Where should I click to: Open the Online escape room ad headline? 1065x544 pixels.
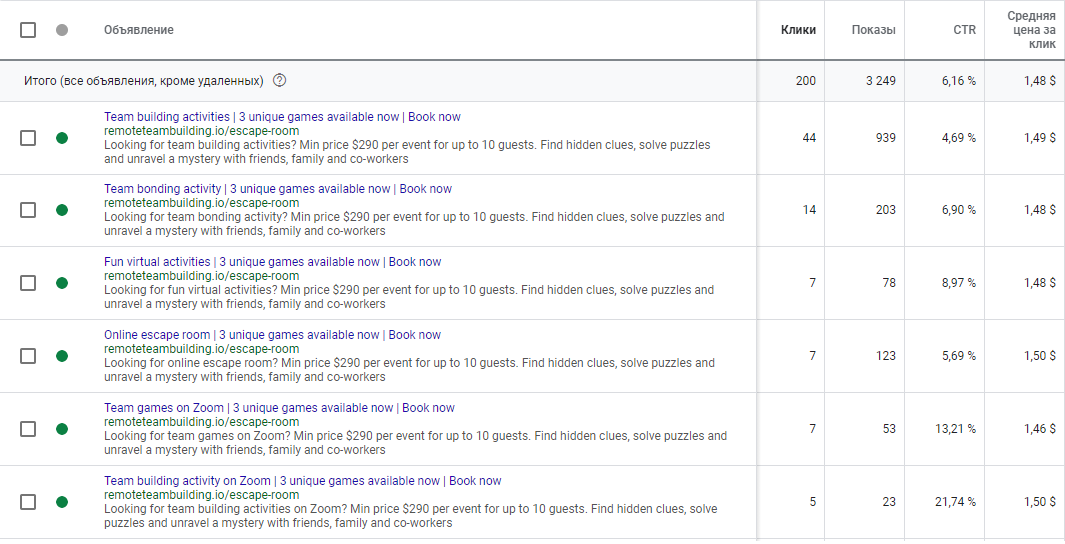(x=272, y=335)
